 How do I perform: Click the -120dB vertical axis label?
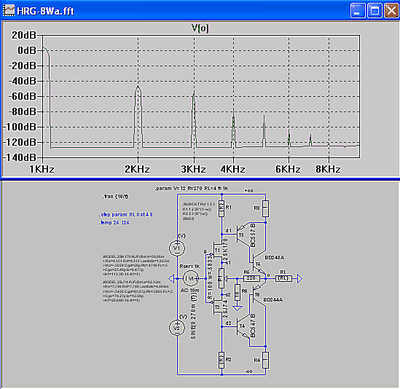pyautogui.click(x=20, y=142)
